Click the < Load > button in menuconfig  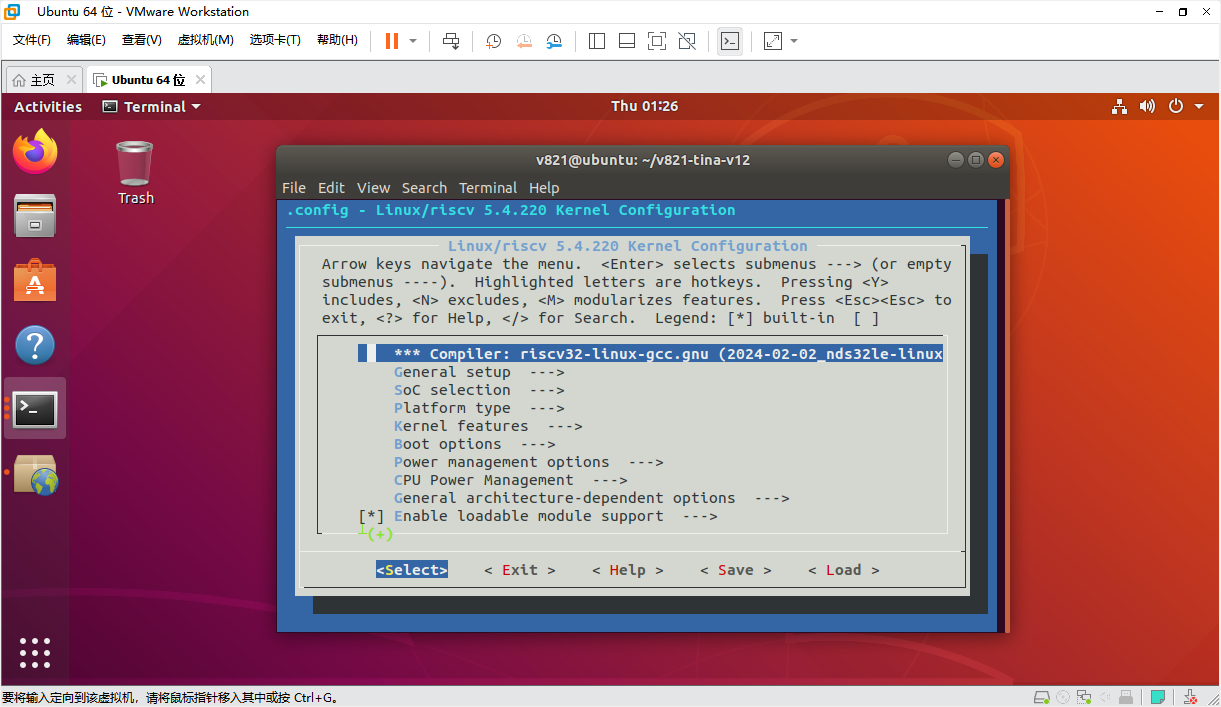coord(844,570)
